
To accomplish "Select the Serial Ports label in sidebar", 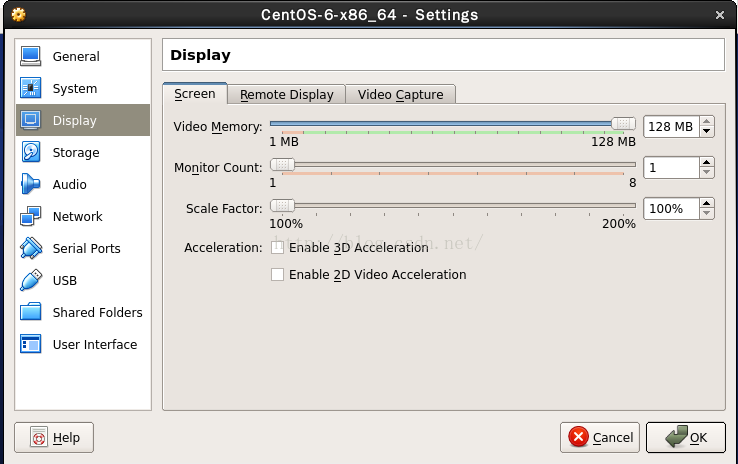I will (87, 248).
